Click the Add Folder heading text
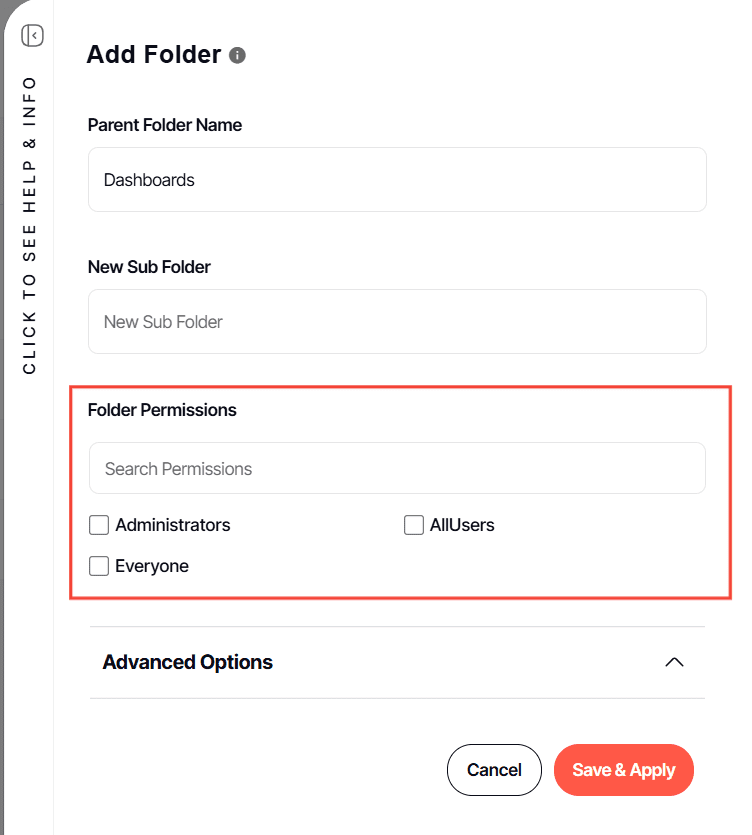Image resolution: width=752 pixels, height=835 pixels. click(x=153, y=55)
